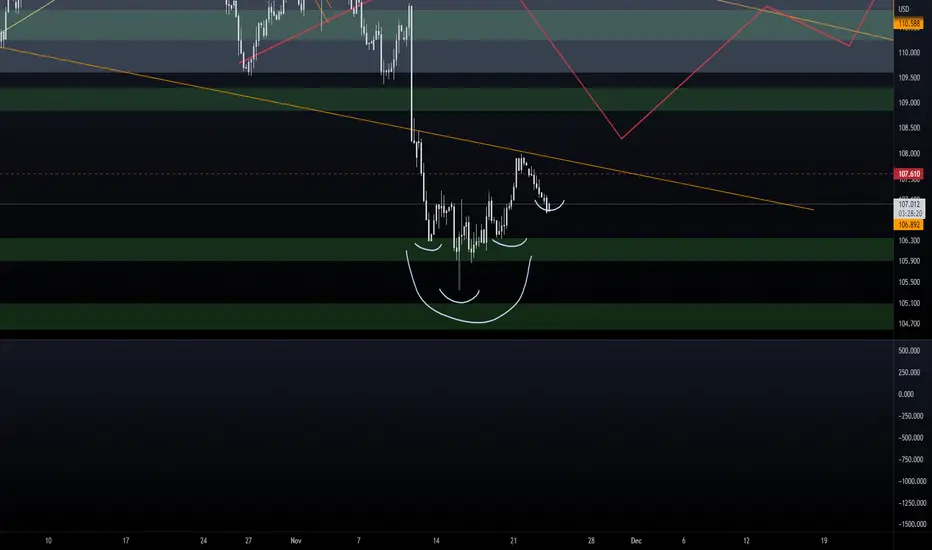Click the -1500.000 indicator scale label
The height and width of the screenshot is (550, 932).
pyautogui.click(x=912, y=524)
